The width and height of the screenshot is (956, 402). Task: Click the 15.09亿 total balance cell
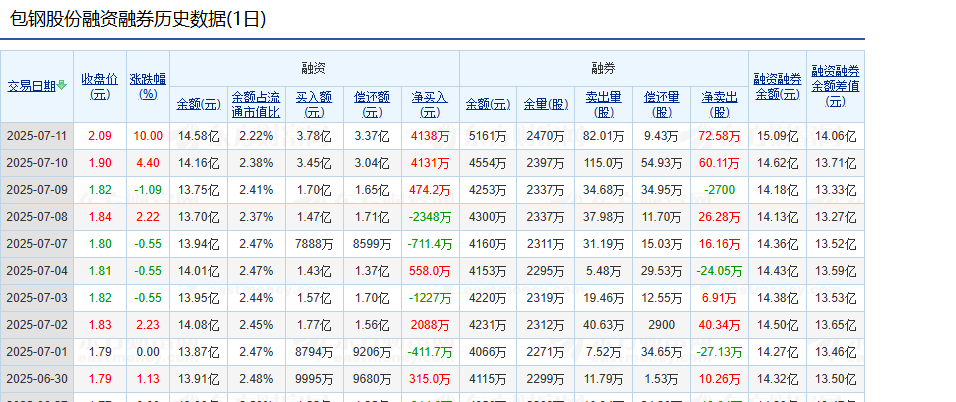[x=777, y=135]
